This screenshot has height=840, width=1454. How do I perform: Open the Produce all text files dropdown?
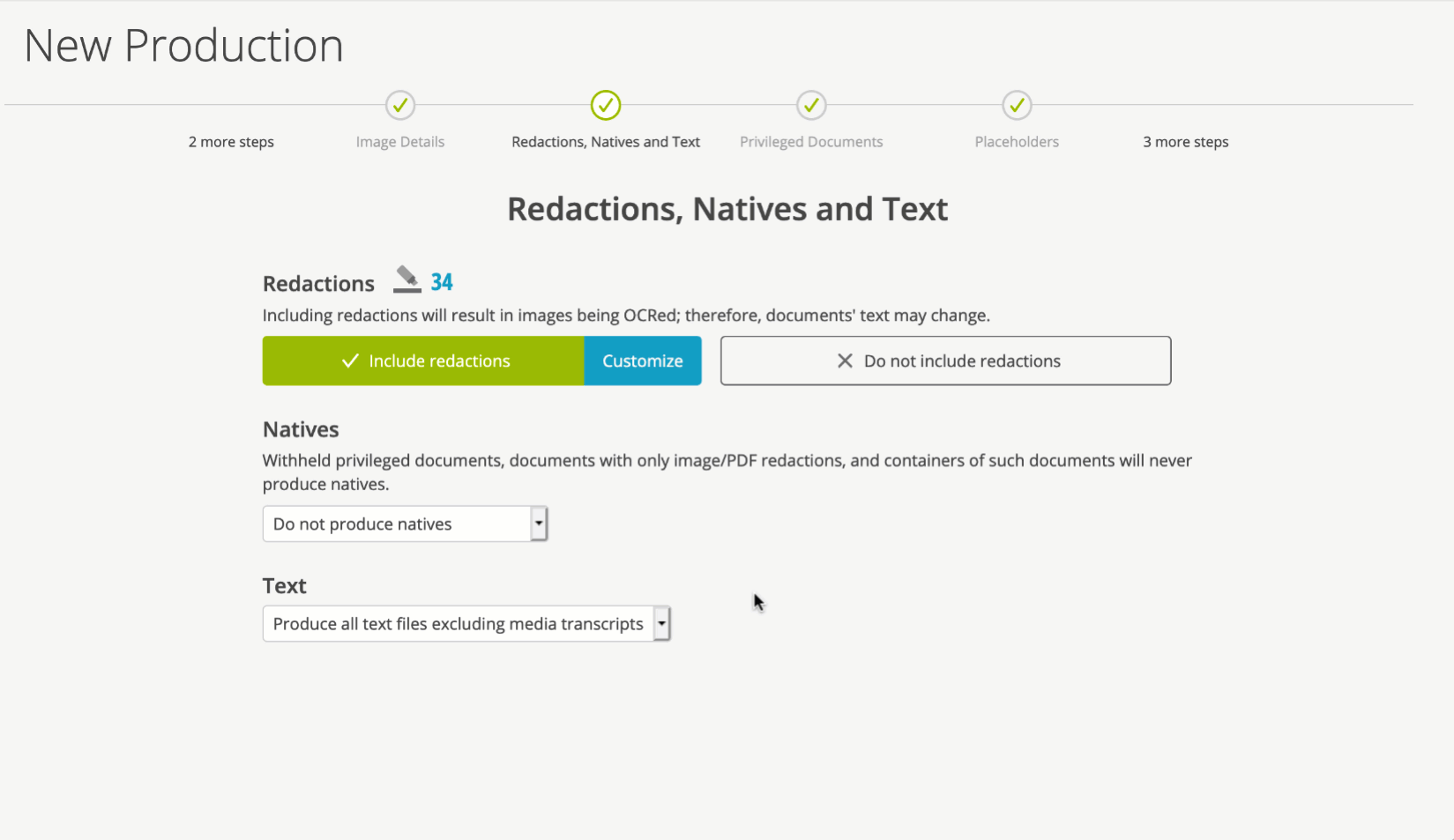point(466,623)
